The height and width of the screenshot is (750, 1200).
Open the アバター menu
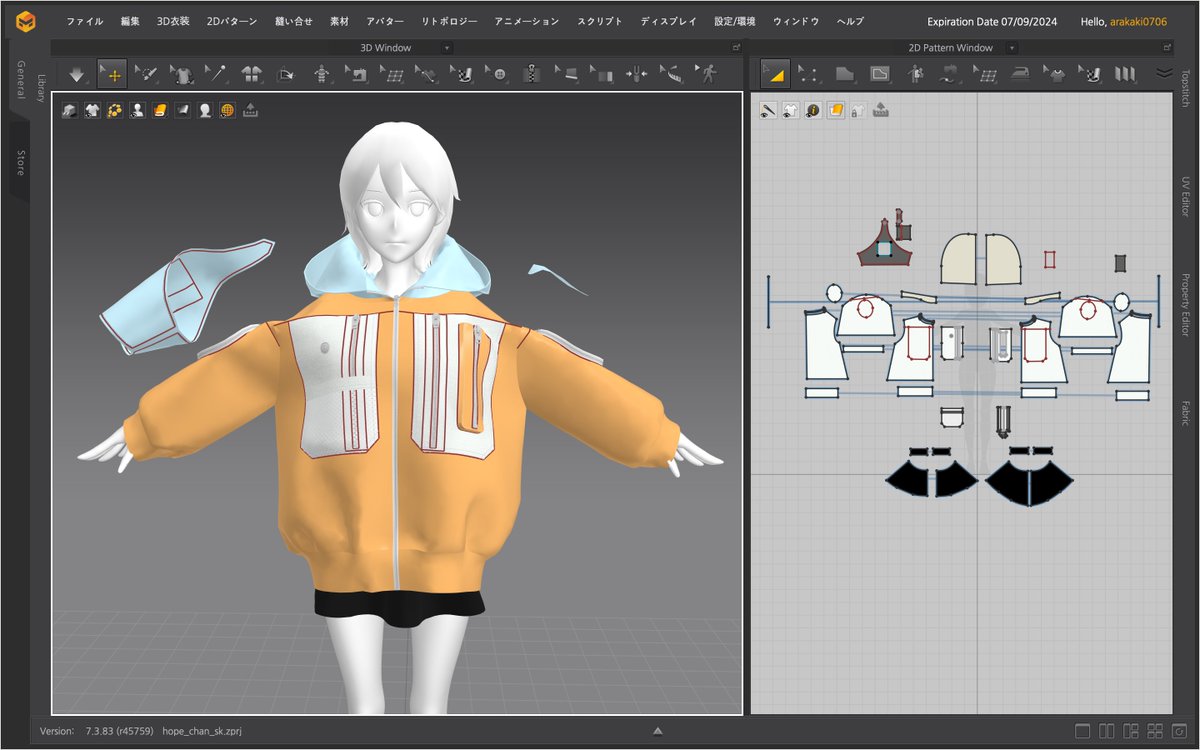[385, 21]
